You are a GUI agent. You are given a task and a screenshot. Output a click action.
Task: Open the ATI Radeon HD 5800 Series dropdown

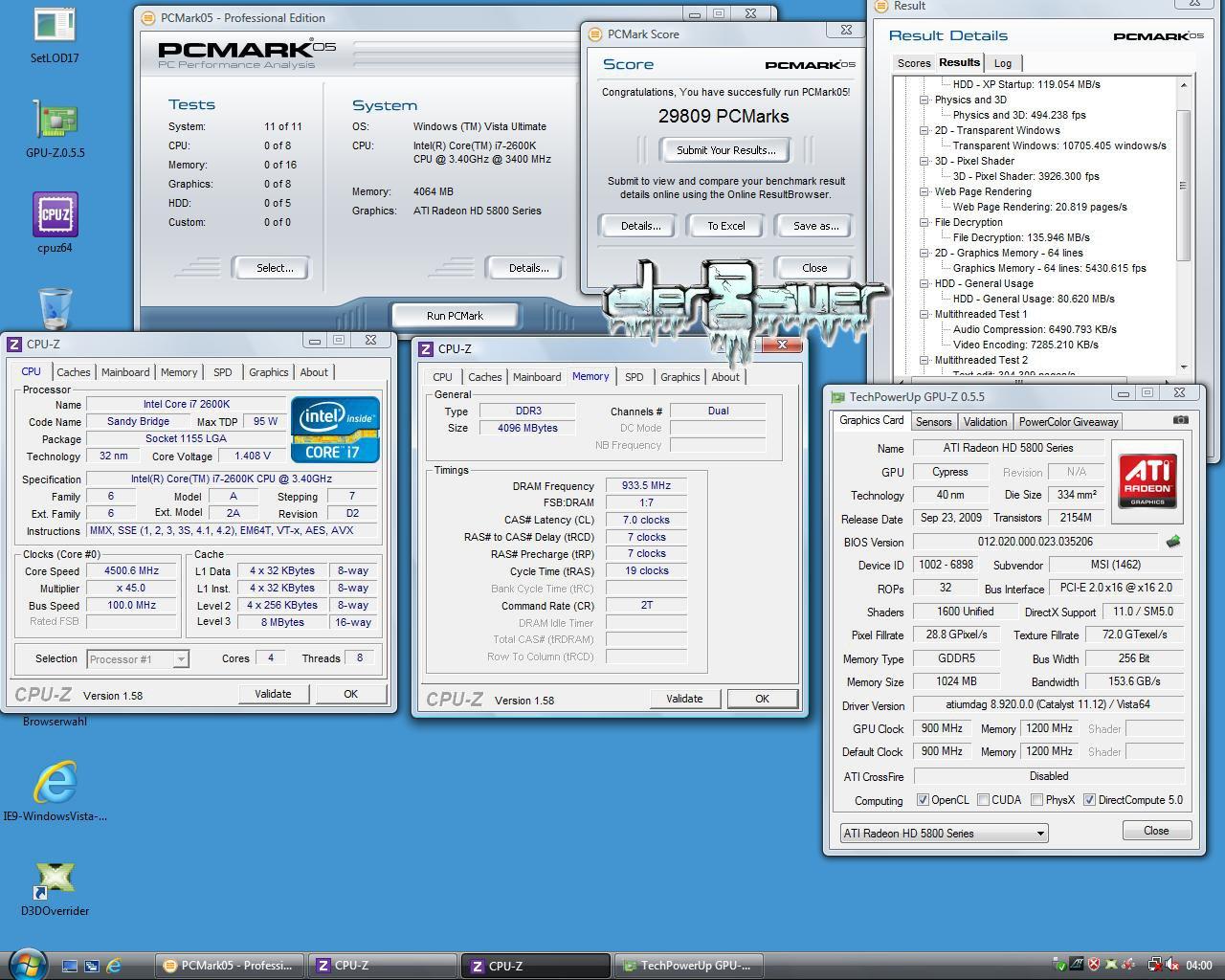pos(945,833)
